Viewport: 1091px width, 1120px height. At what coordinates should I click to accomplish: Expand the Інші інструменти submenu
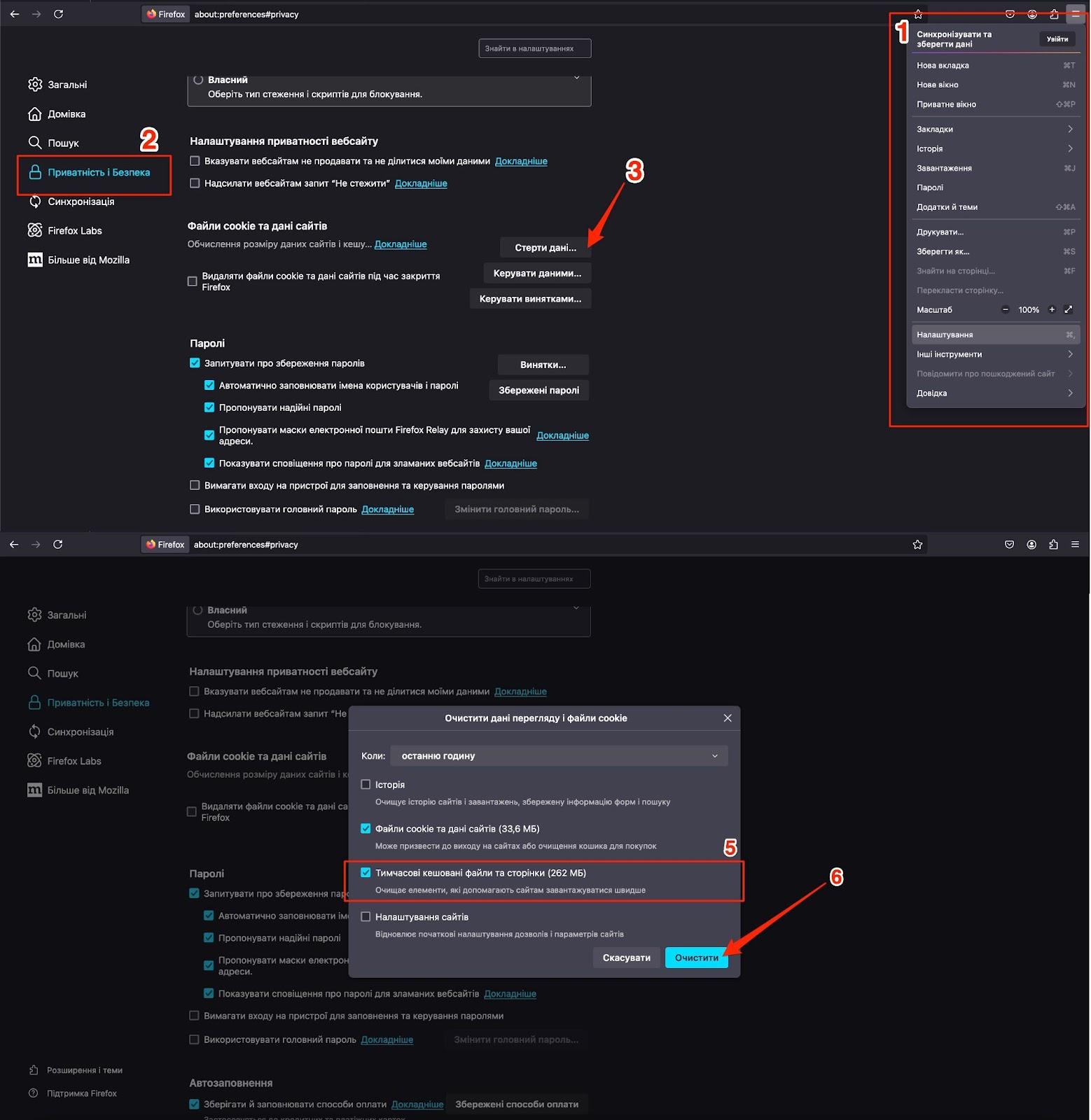coord(995,354)
